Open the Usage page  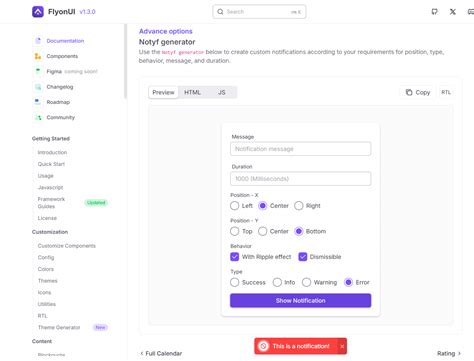46,176
